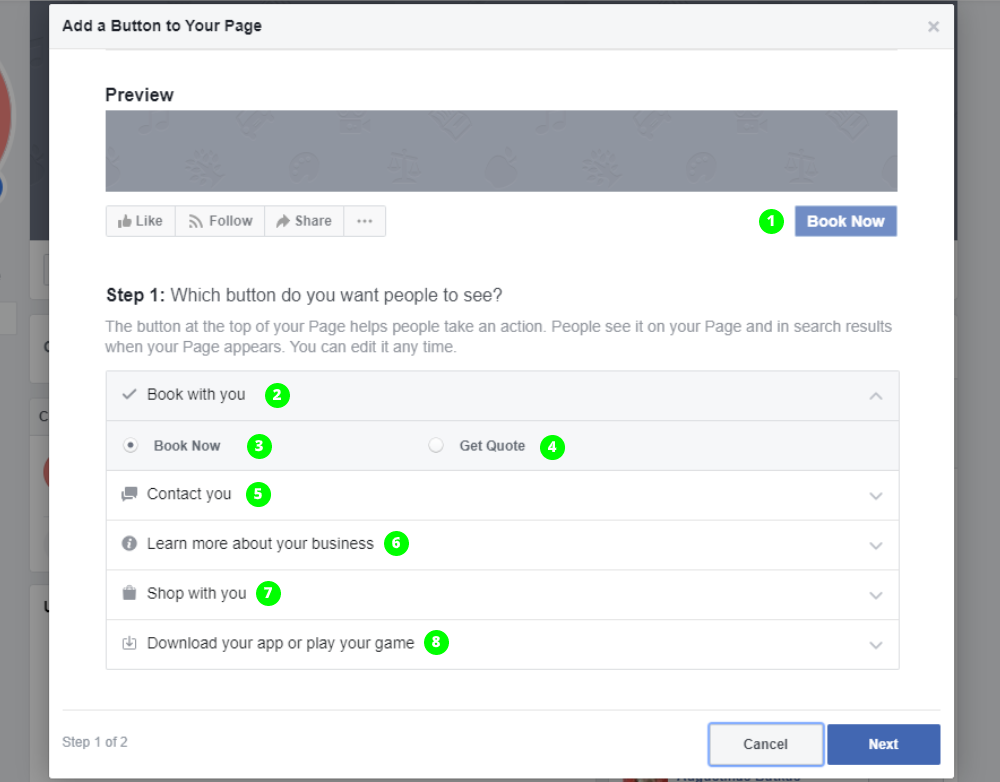
Task: Expand the Shop with you section
Action: [x=876, y=593]
